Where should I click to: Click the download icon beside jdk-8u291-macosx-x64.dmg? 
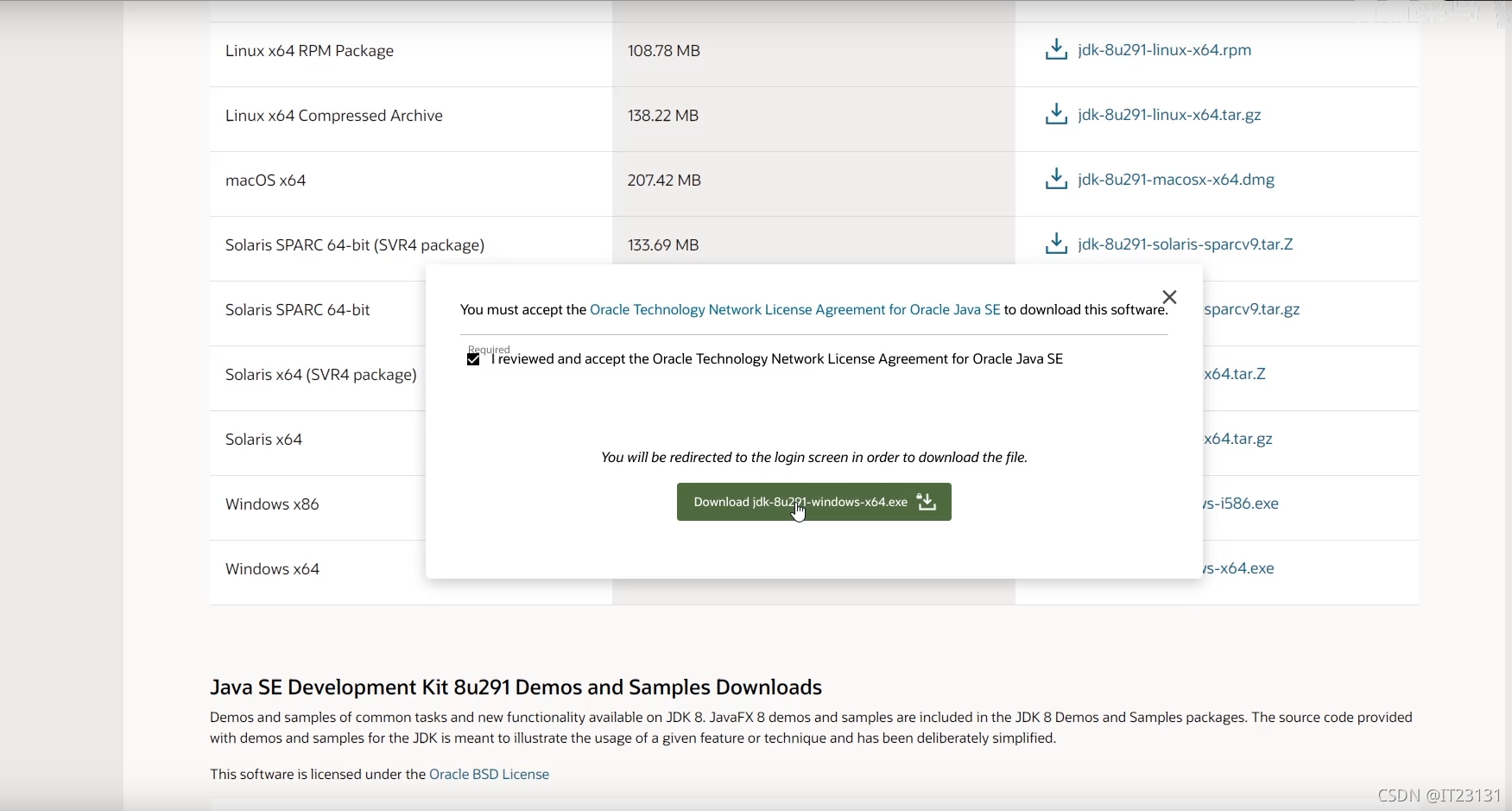[x=1056, y=180]
